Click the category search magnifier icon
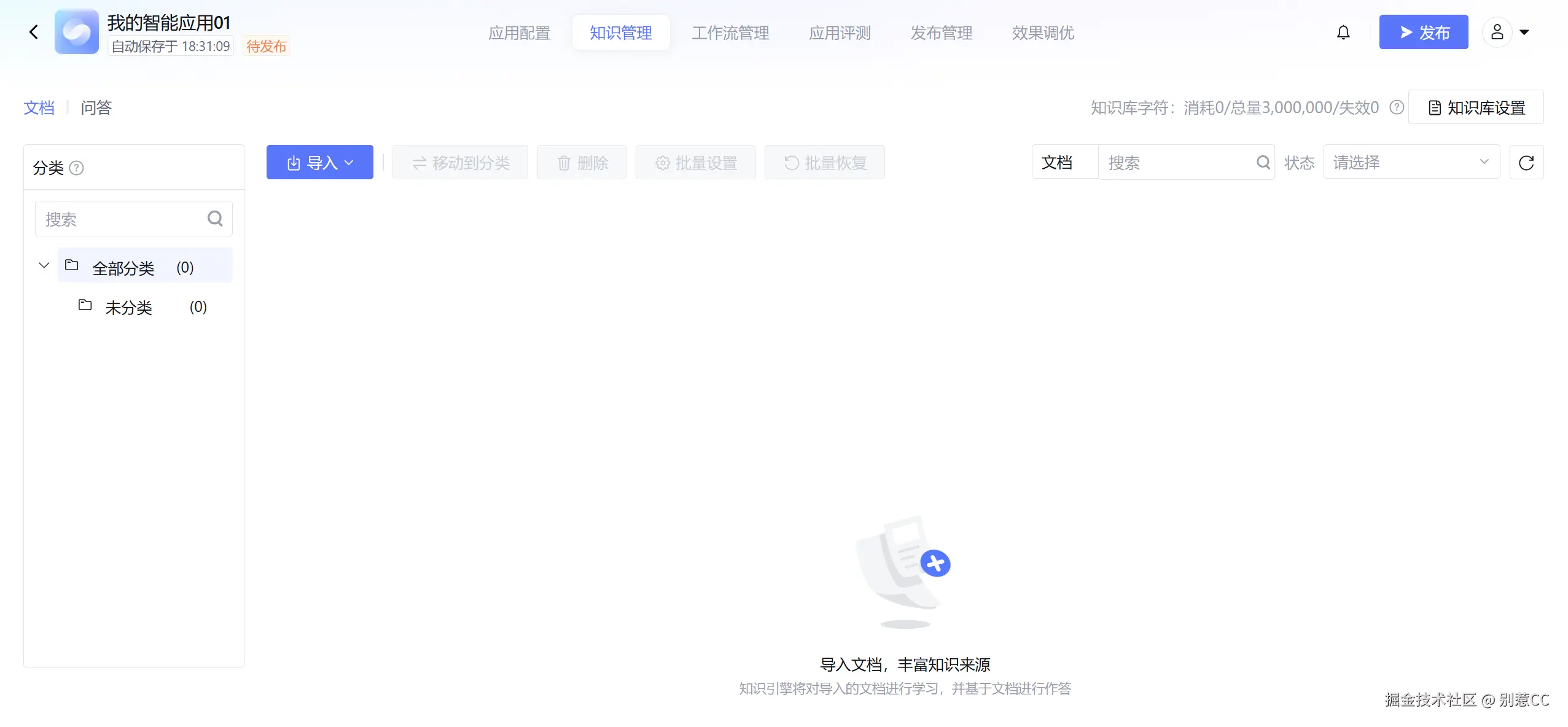The height and width of the screenshot is (727, 1568). pos(215,219)
